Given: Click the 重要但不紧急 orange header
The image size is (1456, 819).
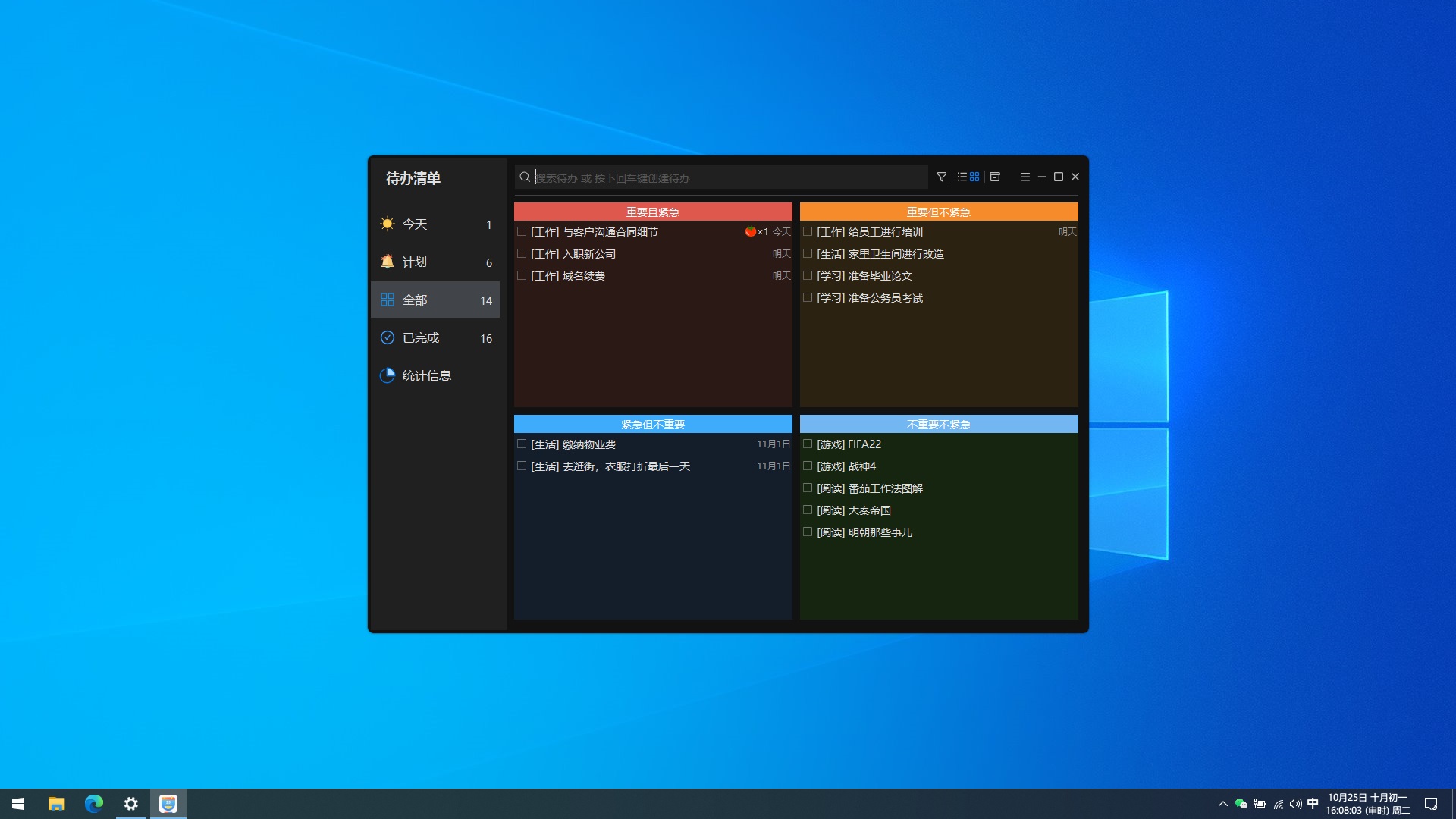Looking at the screenshot, I should pos(938,212).
